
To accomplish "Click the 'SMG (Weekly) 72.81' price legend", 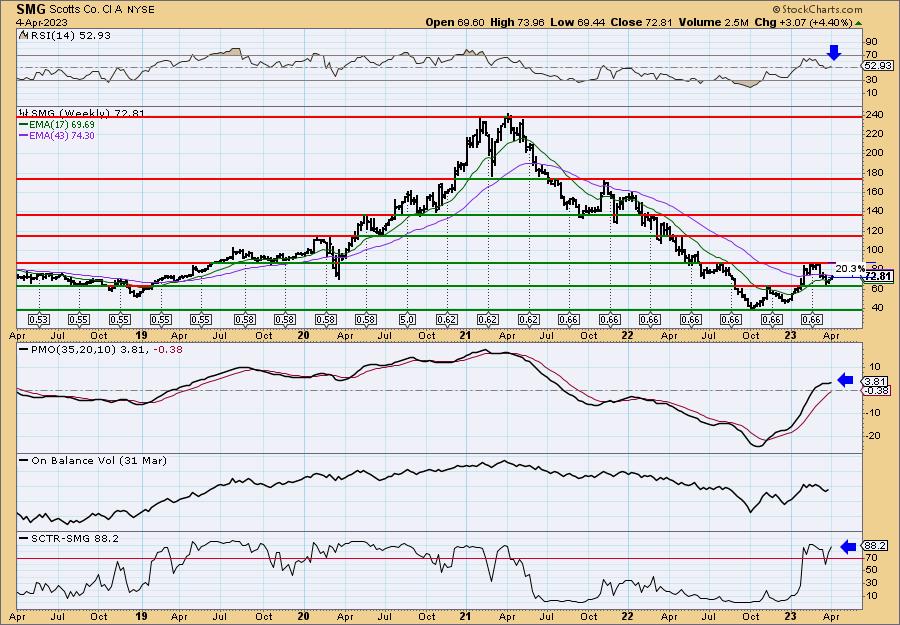I will tap(86, 114).
